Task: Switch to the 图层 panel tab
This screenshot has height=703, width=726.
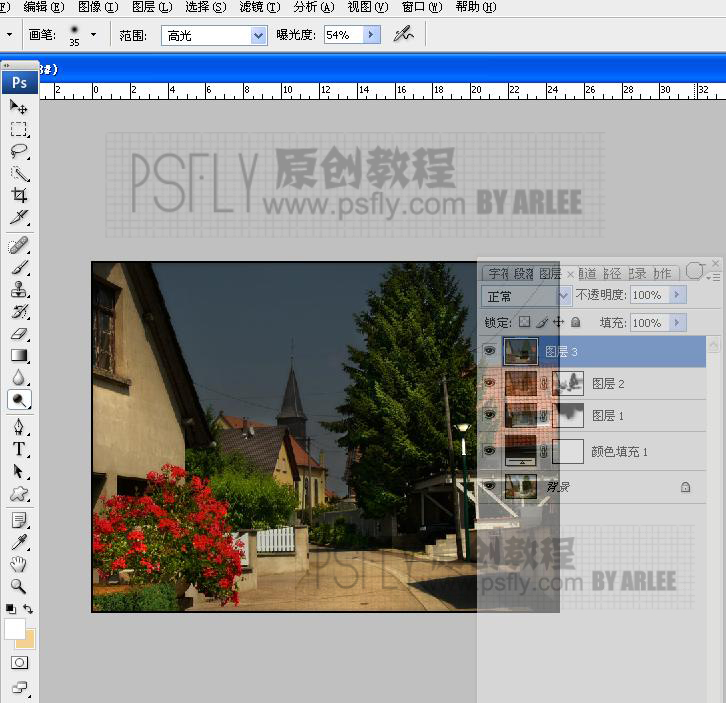Action: [550, 274]
